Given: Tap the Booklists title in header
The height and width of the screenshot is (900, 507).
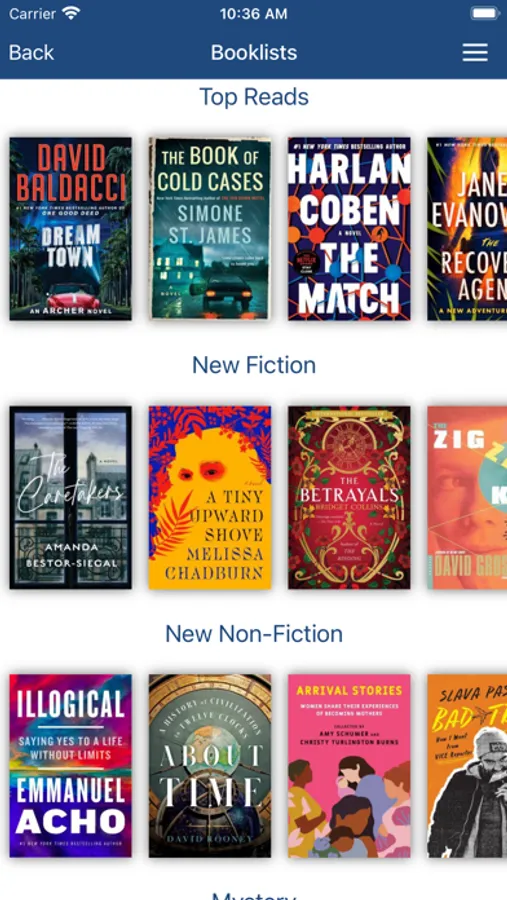Looking at the screenshot, I should 254,53.
